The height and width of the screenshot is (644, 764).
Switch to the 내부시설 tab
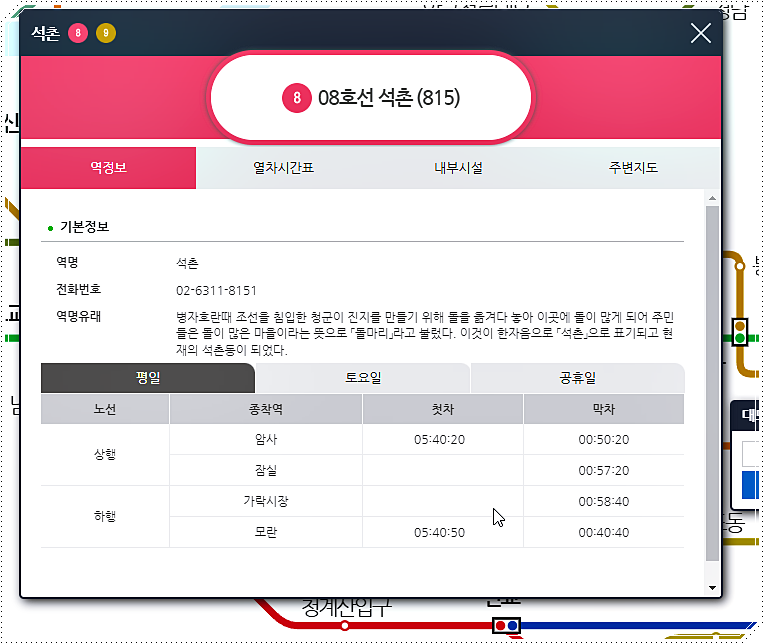[x=458, y=168]
